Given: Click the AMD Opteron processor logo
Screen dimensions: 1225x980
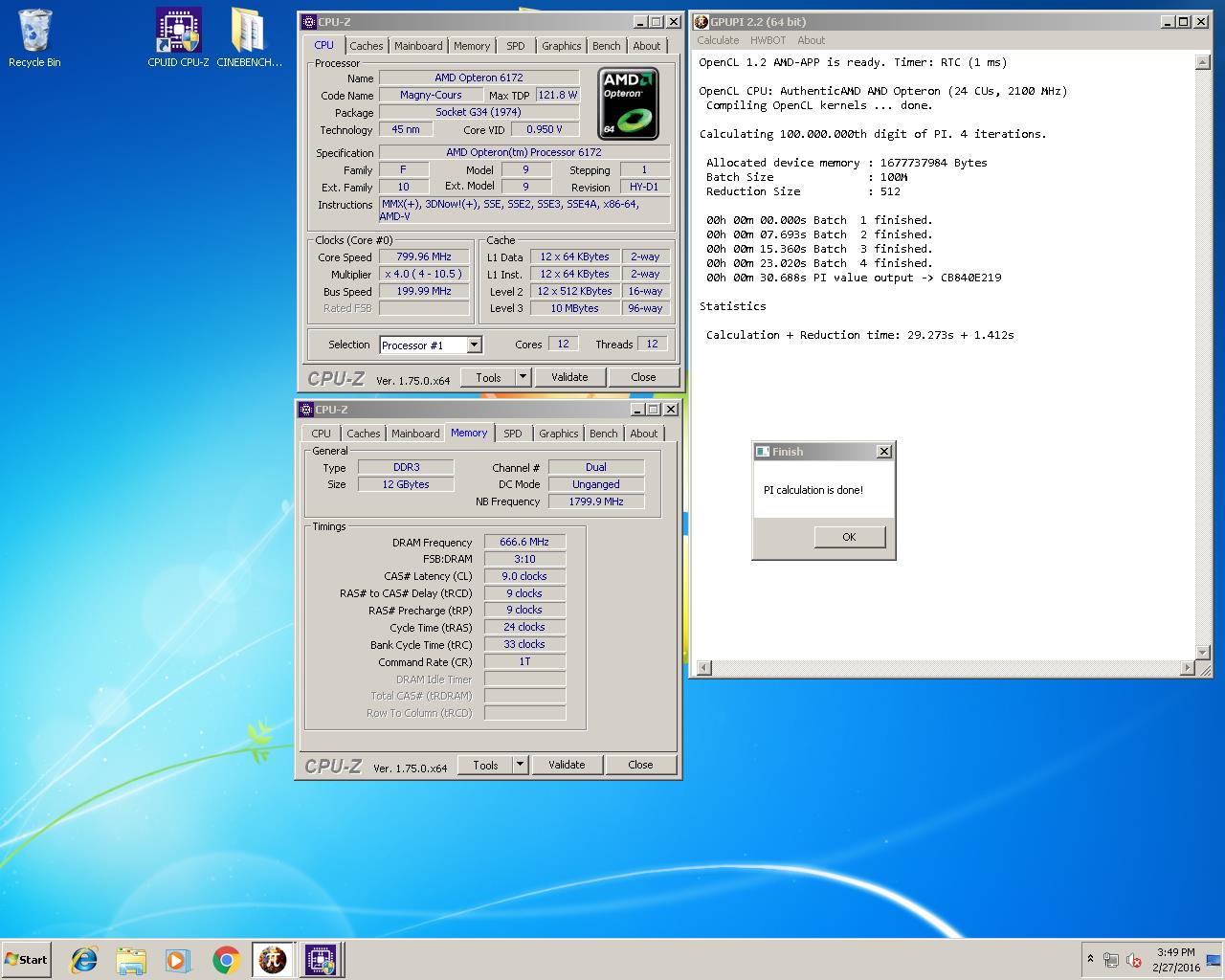Looking at the screenshot, I should pyautogui.click(x=628, y=103).
